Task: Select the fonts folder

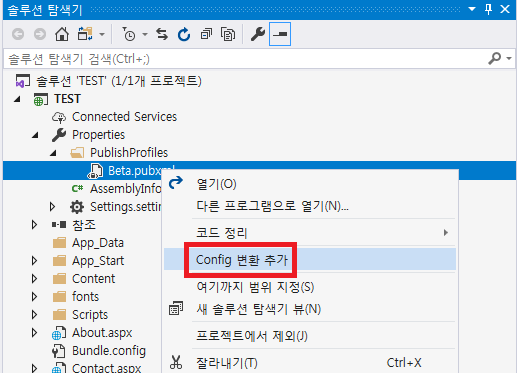Action: pos(85,297)
